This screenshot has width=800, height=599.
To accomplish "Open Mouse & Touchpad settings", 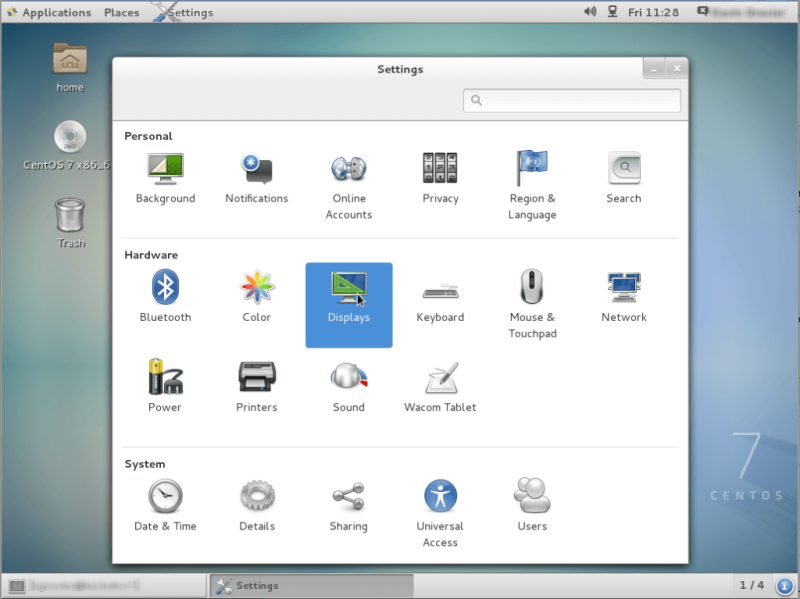I will tap(532, 305).
